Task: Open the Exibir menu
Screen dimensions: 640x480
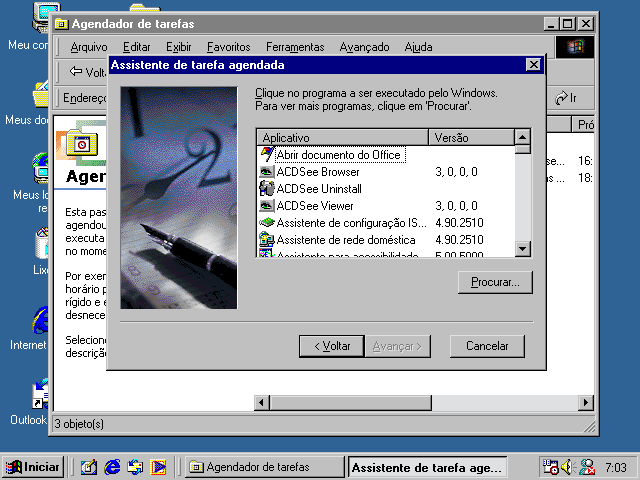Action: coord(179,47)
